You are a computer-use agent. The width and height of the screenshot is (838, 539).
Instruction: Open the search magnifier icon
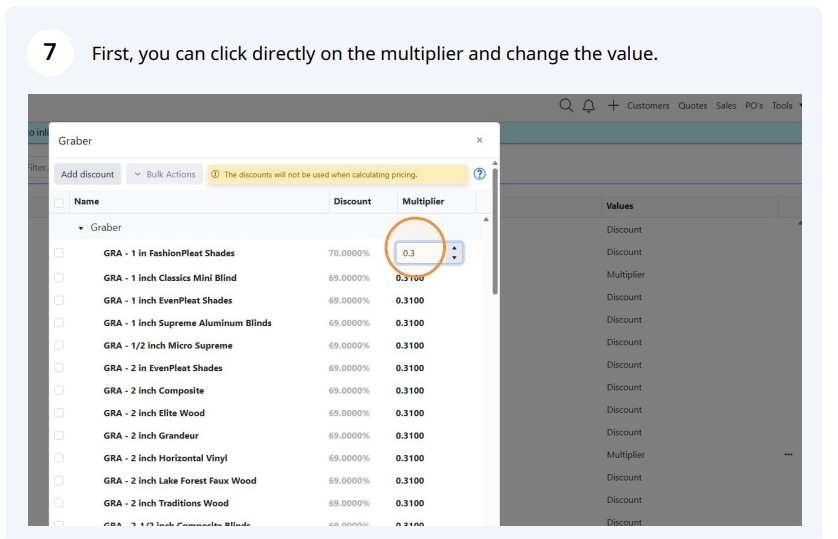tap(566, 105)
